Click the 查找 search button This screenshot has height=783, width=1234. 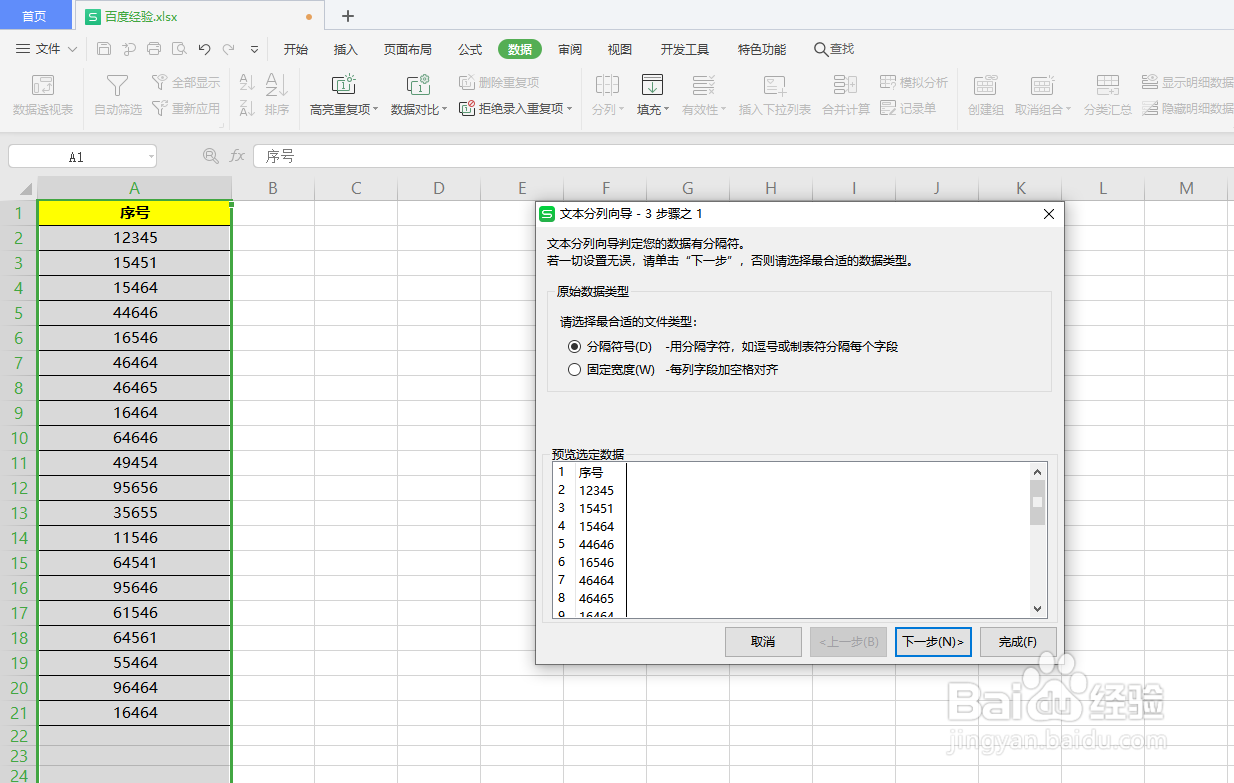click(834, 49)
